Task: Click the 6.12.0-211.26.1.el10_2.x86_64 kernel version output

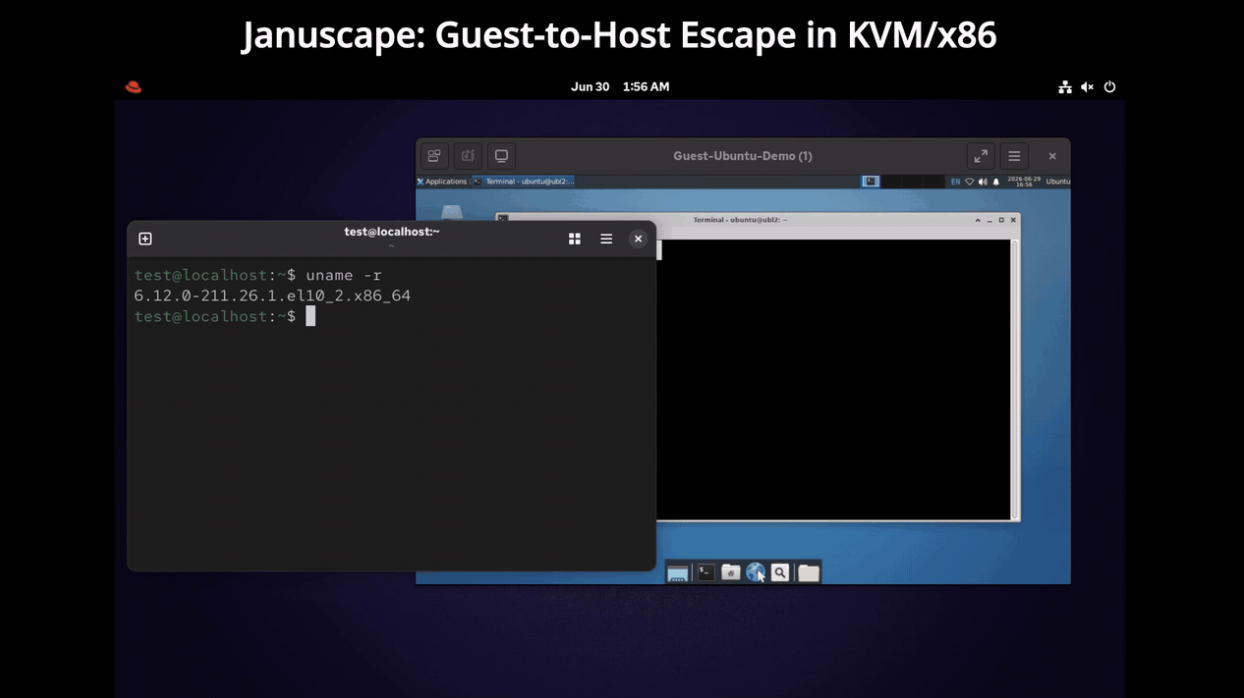Action: (x=272, y=296)
